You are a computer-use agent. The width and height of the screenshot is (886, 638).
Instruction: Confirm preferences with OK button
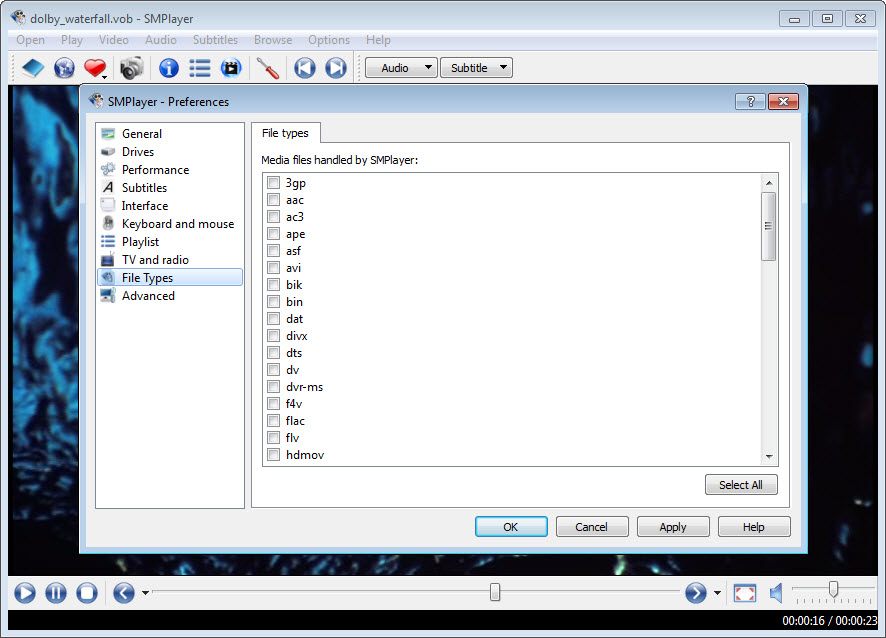point(511,527)
